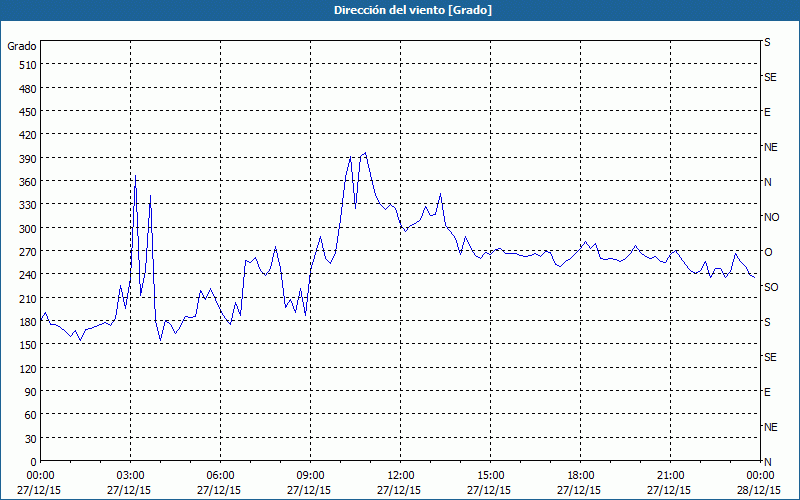800x500 pixels.
Task: Click the 28/12/15 date label
Action: pyautogui.click(x=759, y=490)
